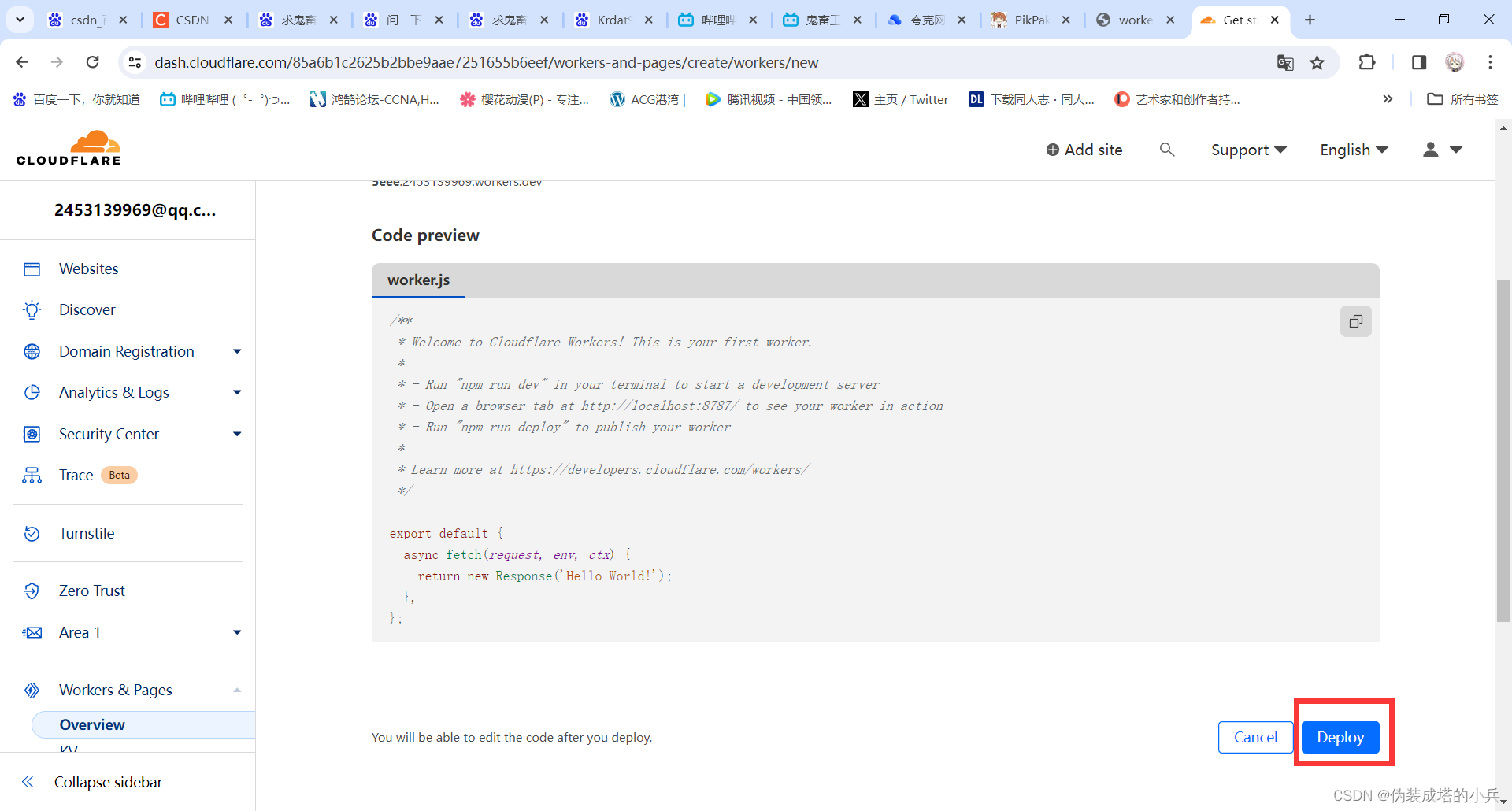Image resolution: width=1512 pixels, height=811 pixels.
Task: Open the 百度一下 bookmark
Action: point(76,99)
